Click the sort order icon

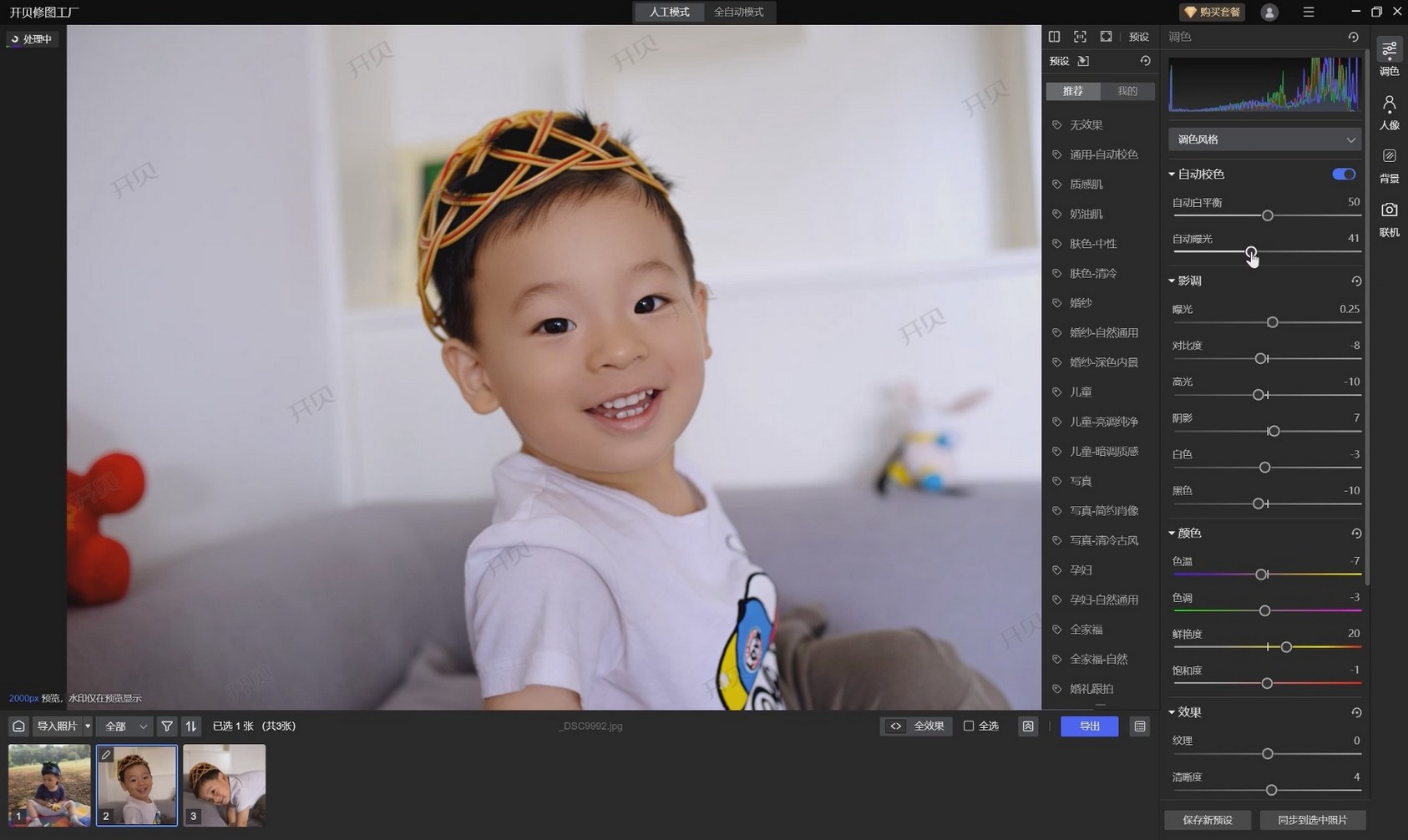[x=191, y=726]
